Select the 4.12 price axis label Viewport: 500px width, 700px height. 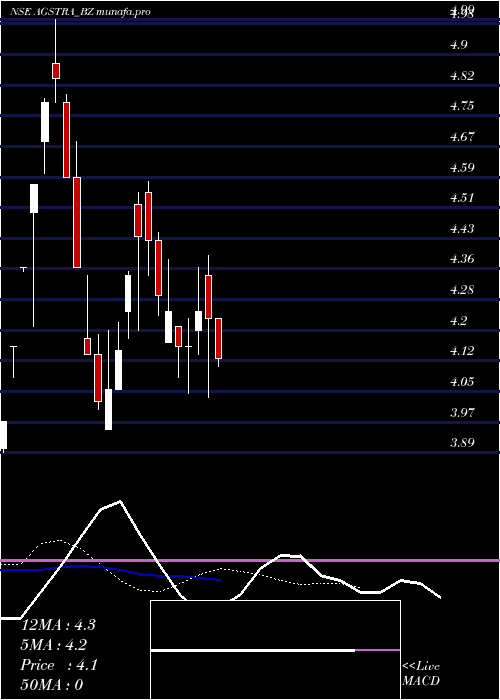[462, 351]
